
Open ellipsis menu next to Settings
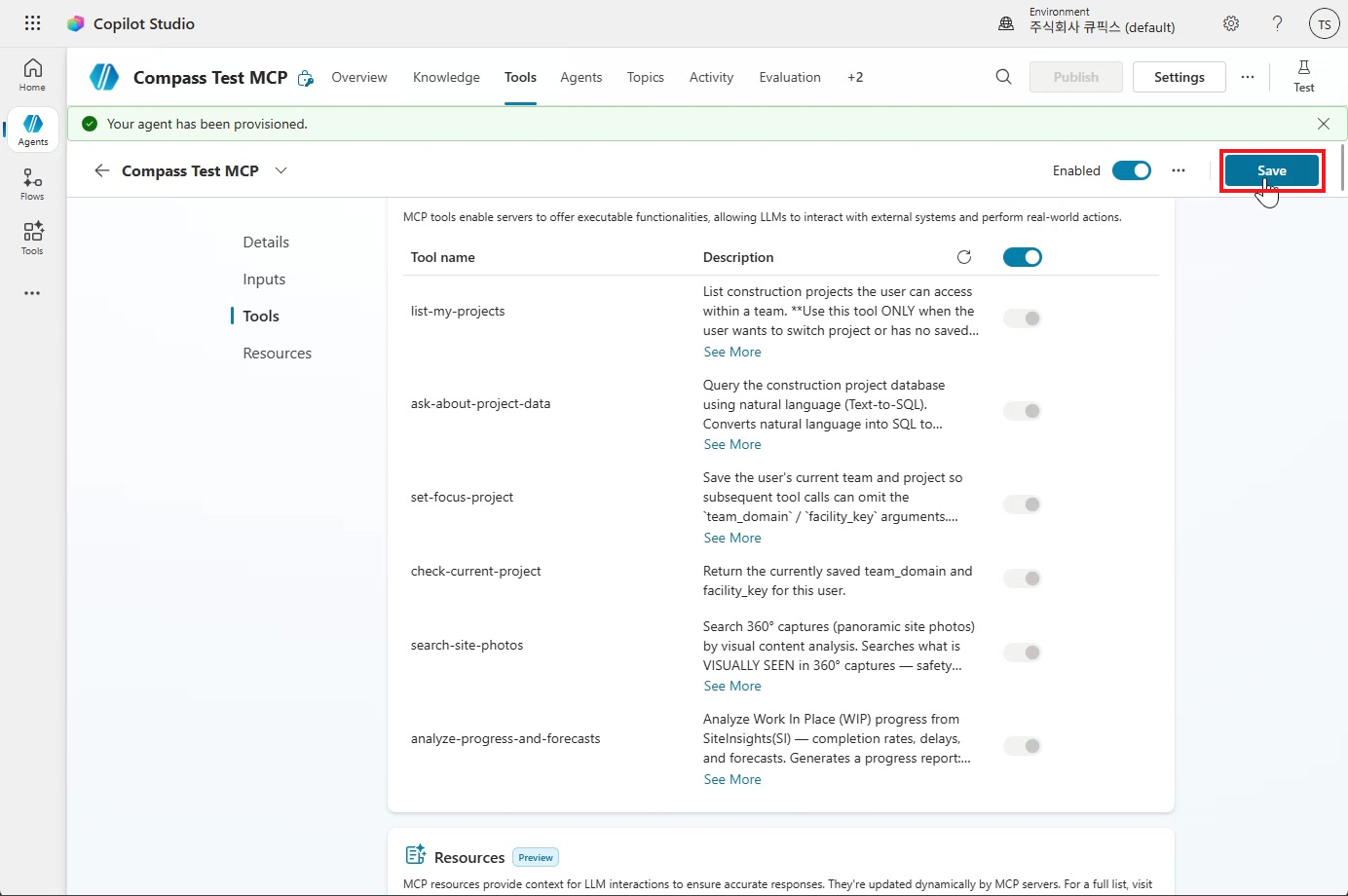click(x=1248, y=77)
